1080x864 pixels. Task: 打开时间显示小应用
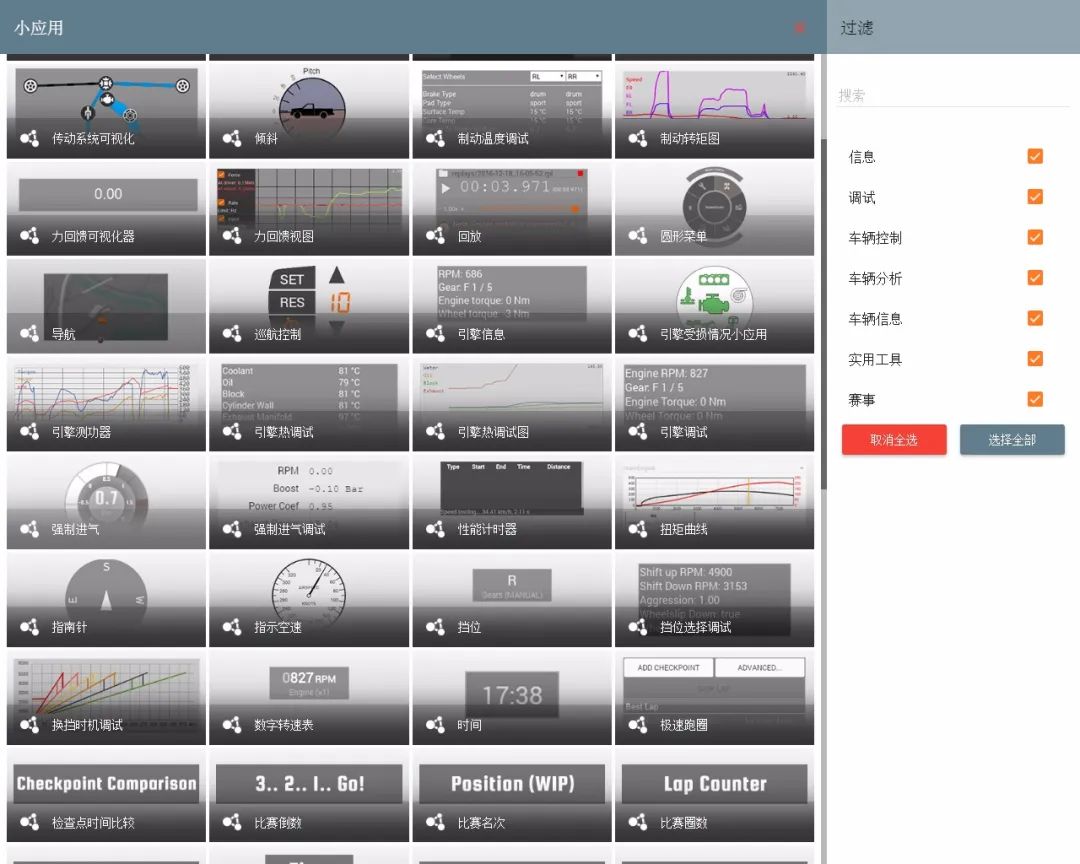coord(510,698)
